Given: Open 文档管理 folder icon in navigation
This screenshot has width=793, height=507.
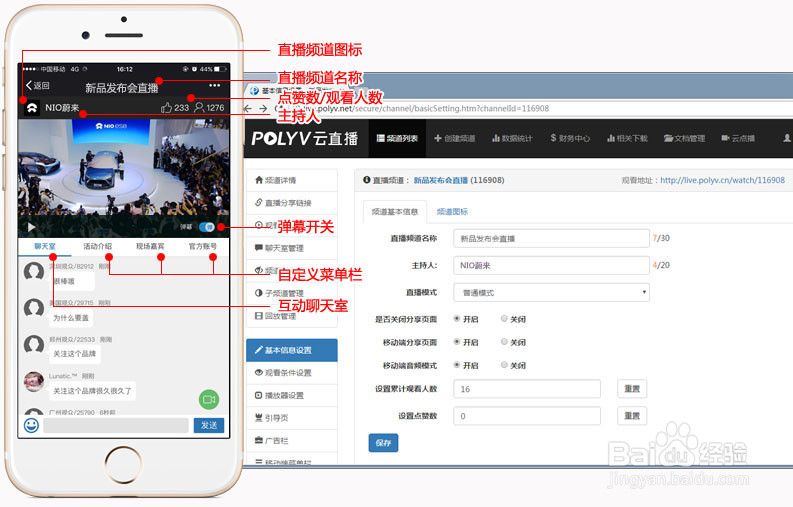Looking at the screenshot, I should pyautogui.click(x=684, y=138).
